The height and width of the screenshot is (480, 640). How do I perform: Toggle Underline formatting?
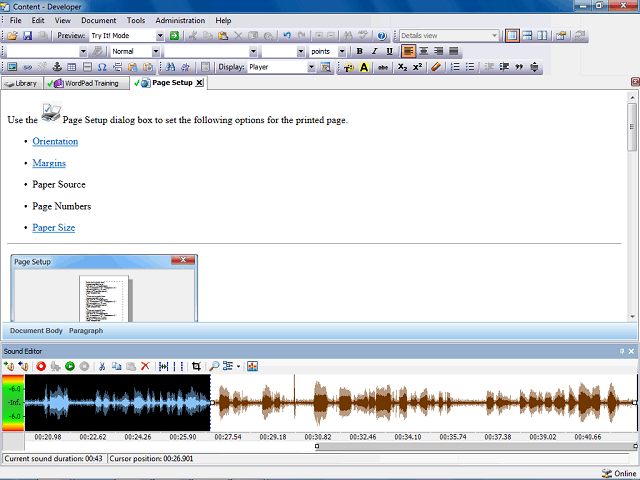(389, 51)
